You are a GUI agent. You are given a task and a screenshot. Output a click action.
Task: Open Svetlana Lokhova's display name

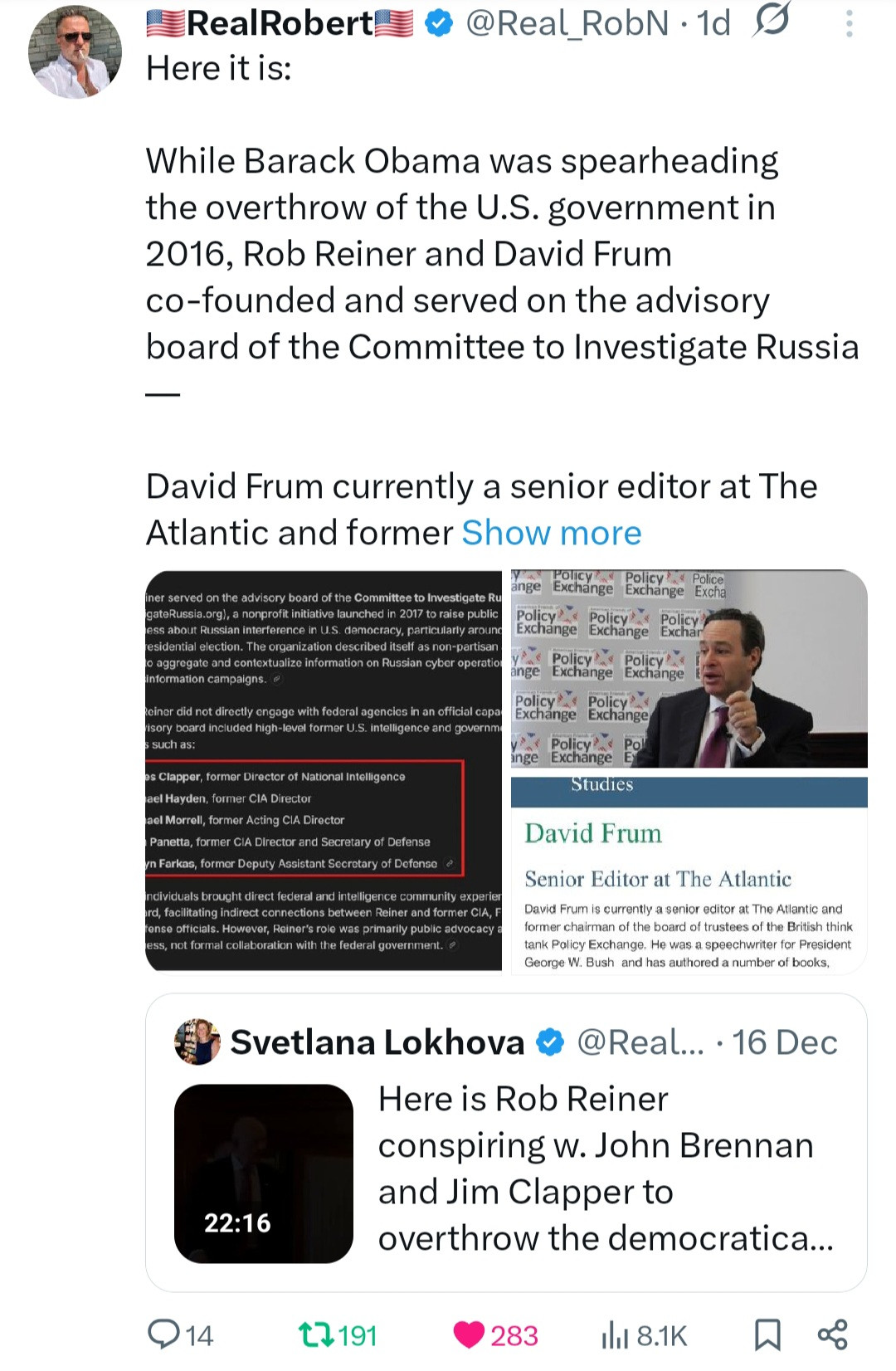[377, 1042]
